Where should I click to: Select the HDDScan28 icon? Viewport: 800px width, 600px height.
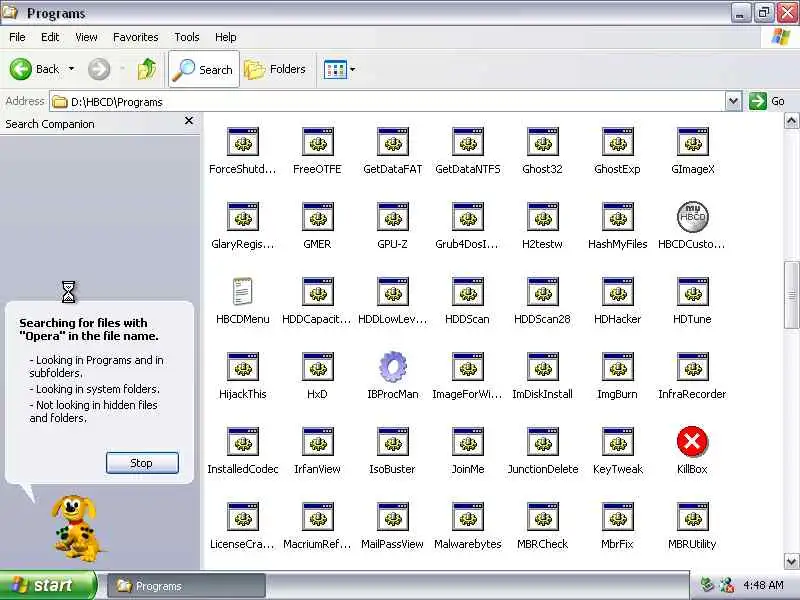click(x=543, y=291)
